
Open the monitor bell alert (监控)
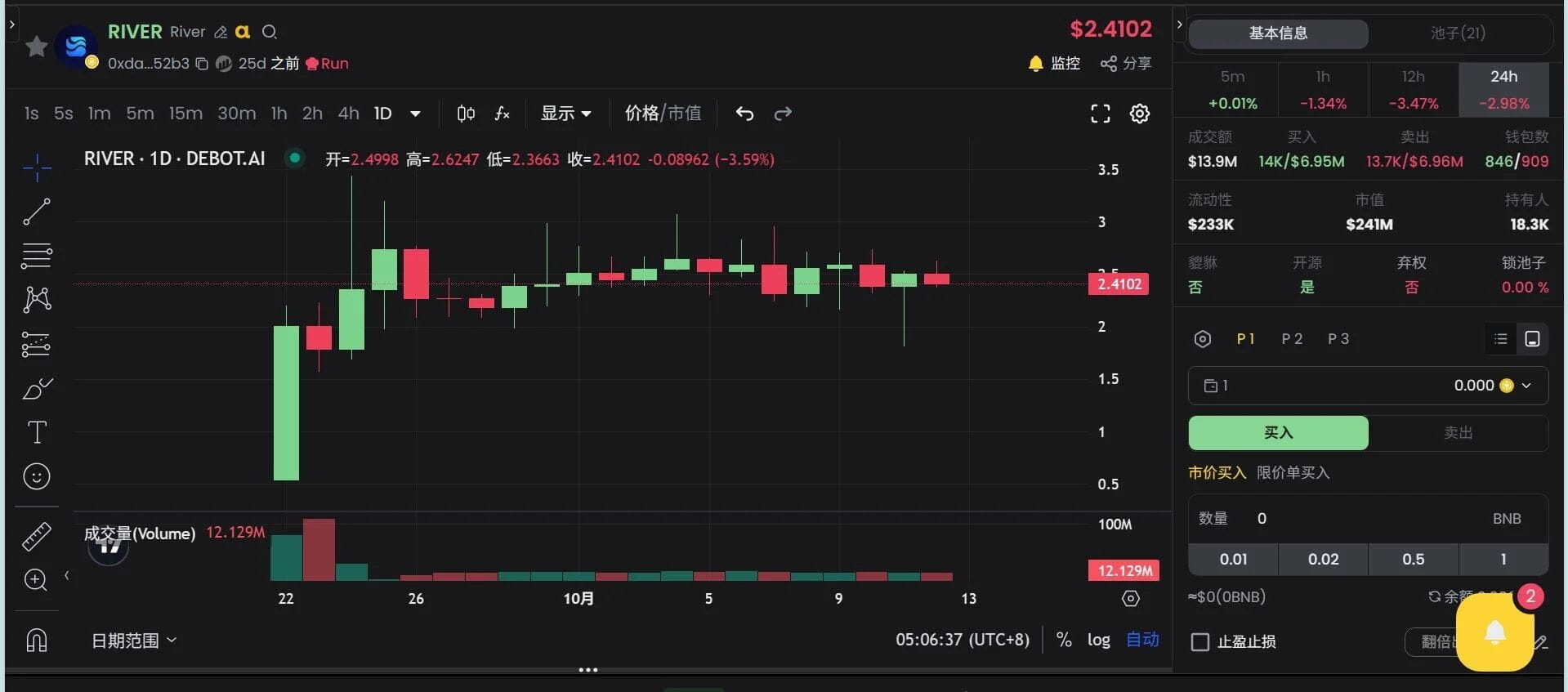coord(1054,63)
